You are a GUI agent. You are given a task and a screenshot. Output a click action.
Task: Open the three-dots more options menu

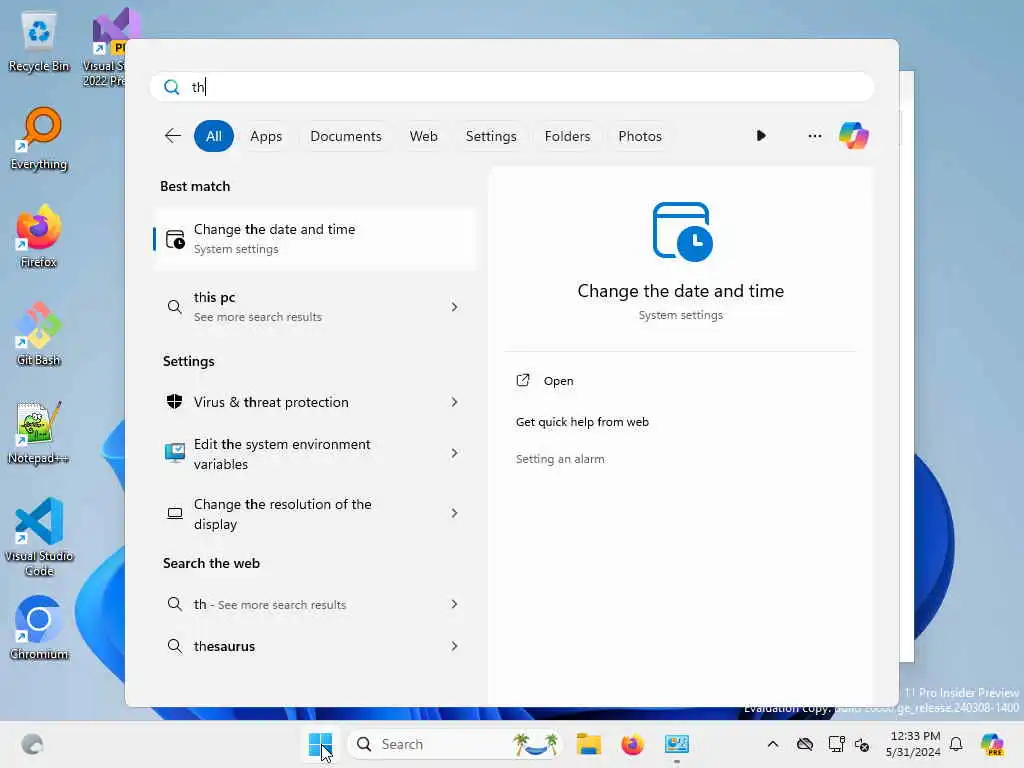pos(814,136)
